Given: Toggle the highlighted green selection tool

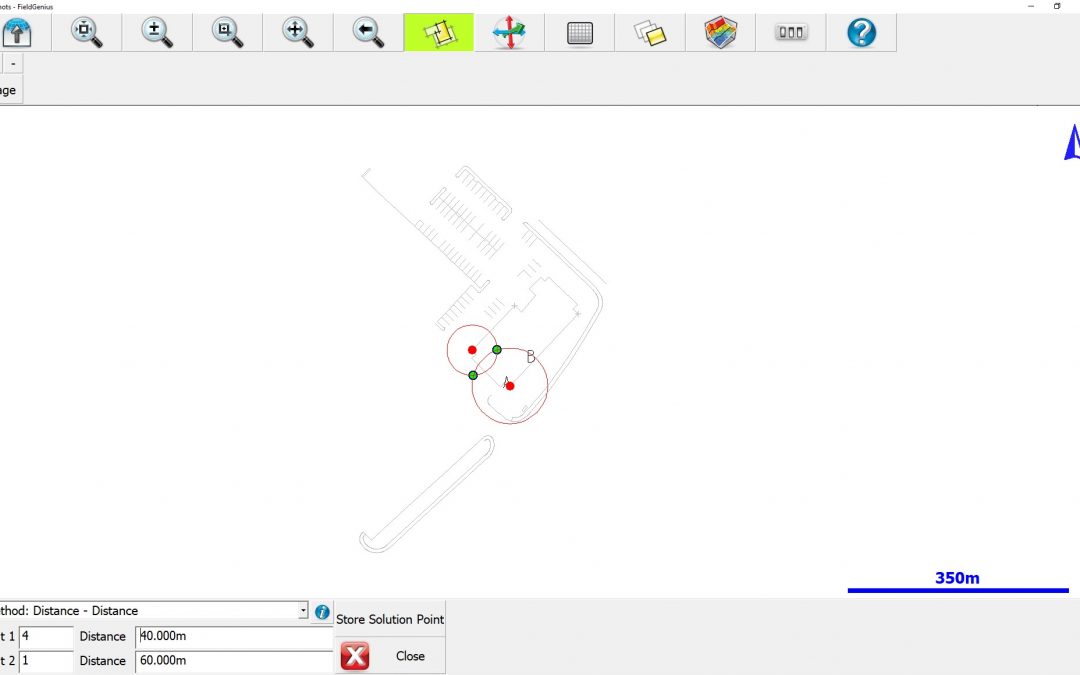Looking at the screenshot, I should [x=438, y=32].
